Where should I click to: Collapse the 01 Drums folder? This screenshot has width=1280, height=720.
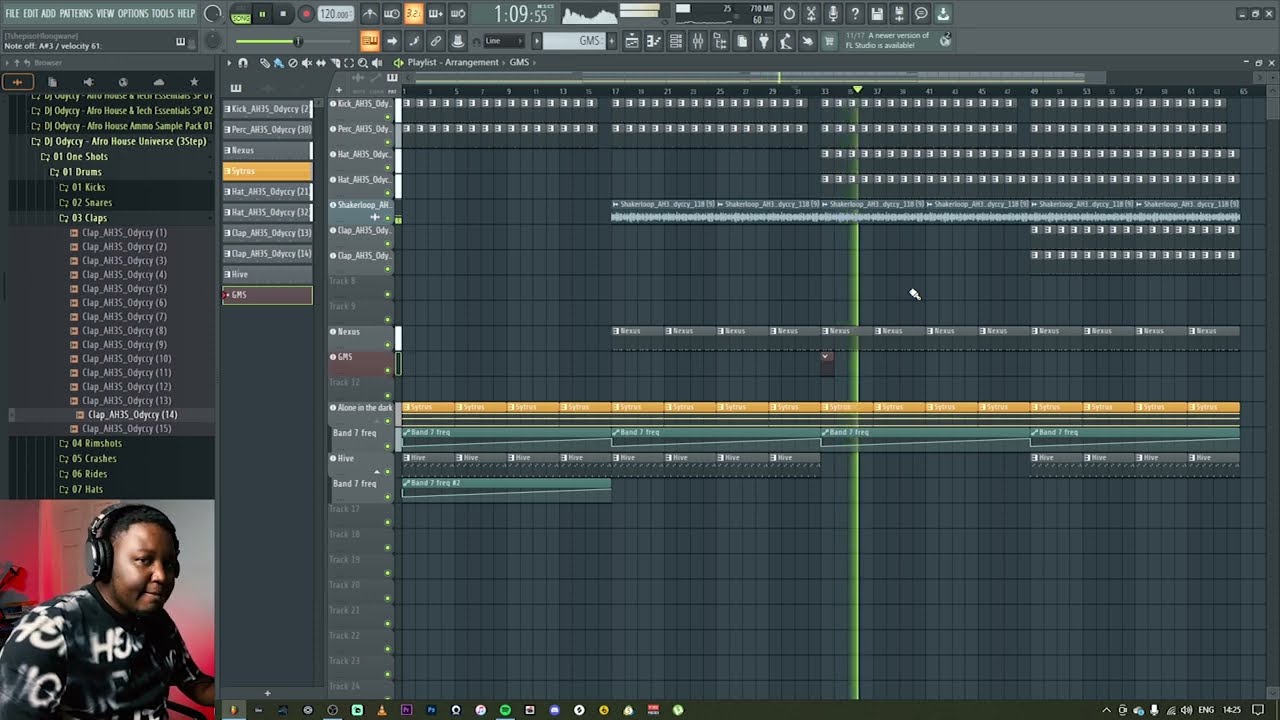(x=76, y=172)
